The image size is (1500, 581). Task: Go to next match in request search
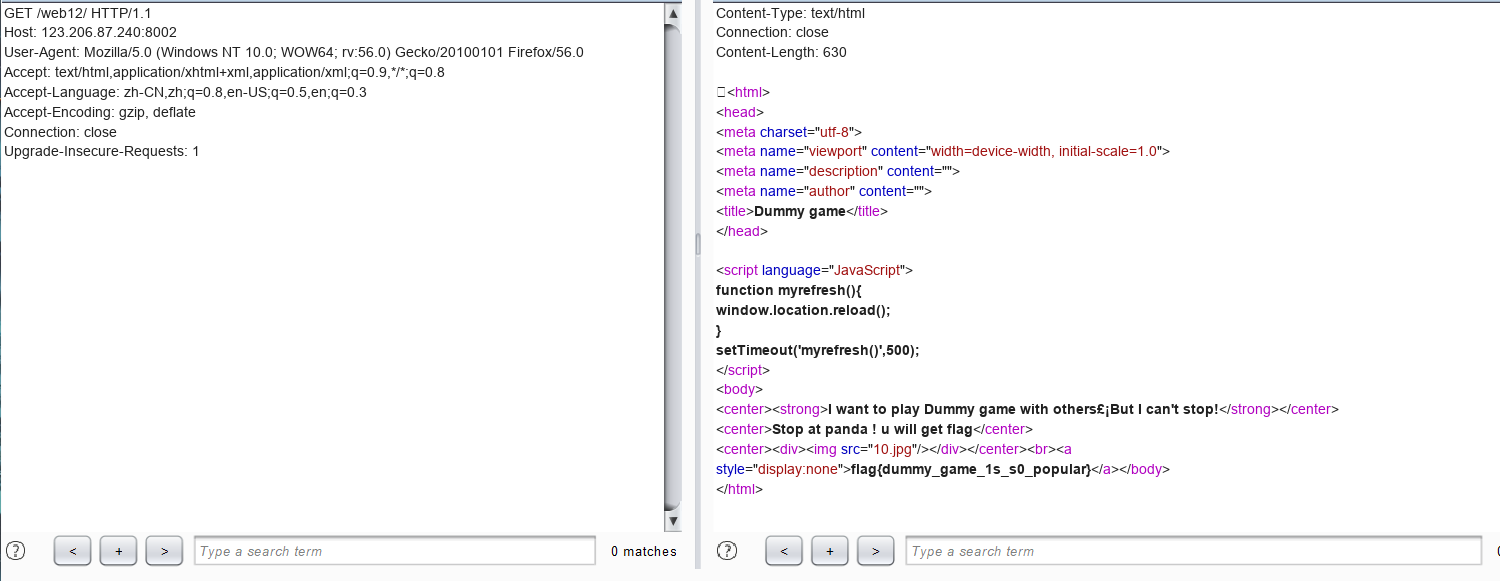point(164,551)
